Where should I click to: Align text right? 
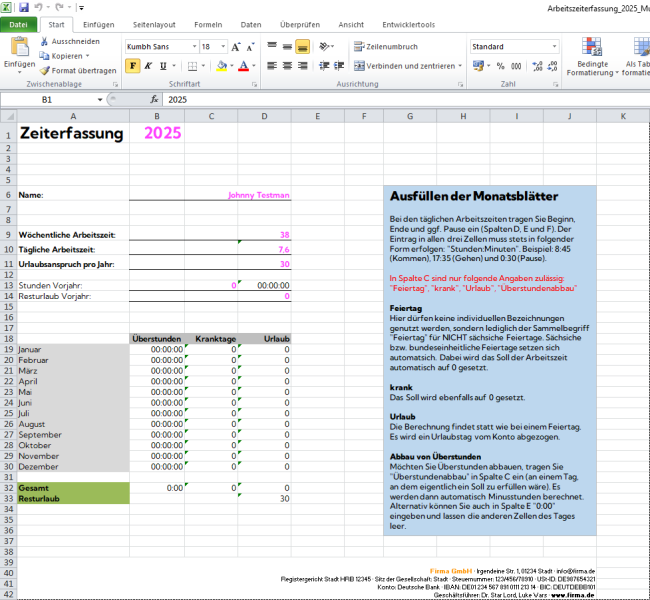click(303, 66)
